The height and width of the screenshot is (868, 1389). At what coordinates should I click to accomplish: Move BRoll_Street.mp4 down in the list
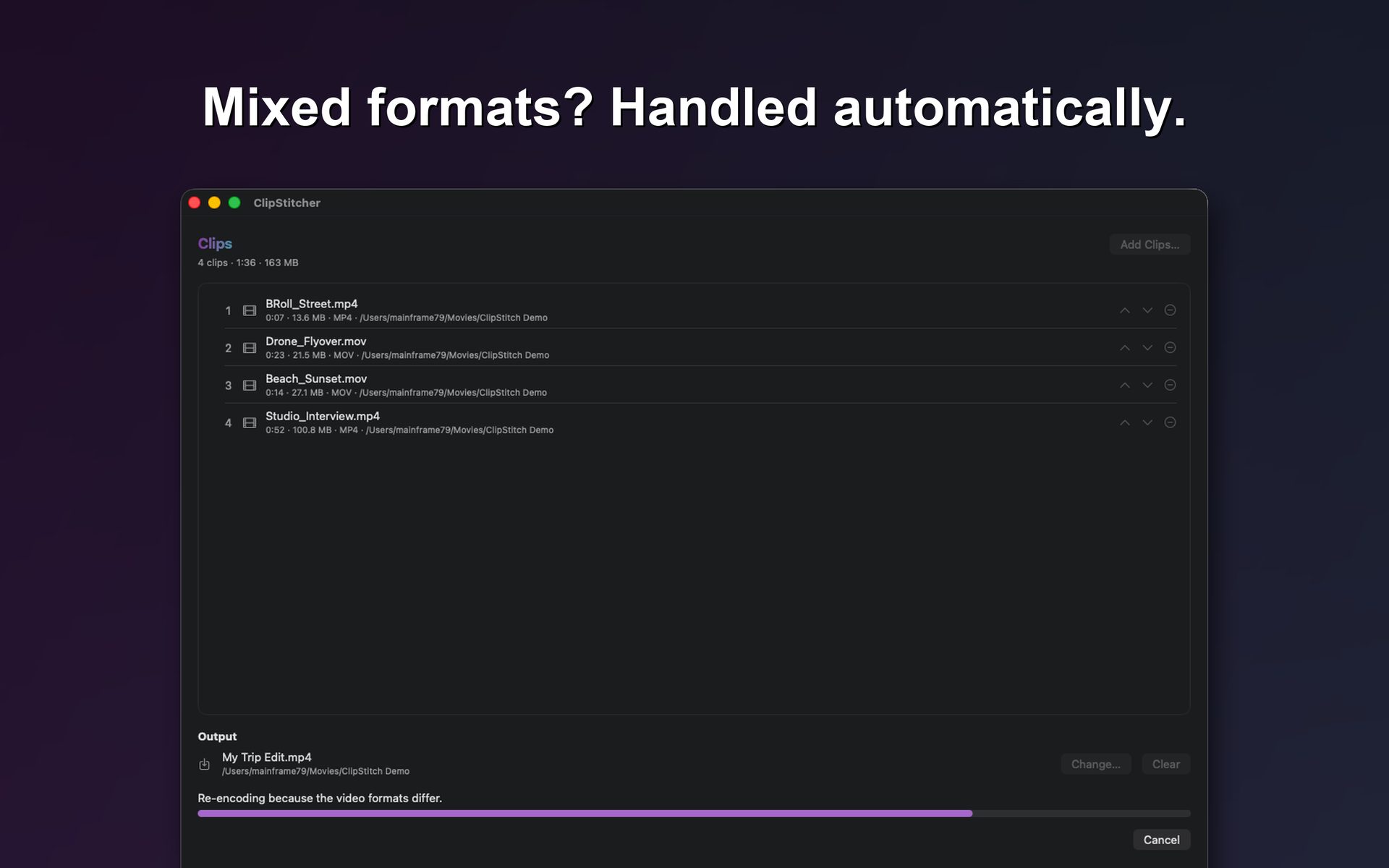pos(1147,310)
